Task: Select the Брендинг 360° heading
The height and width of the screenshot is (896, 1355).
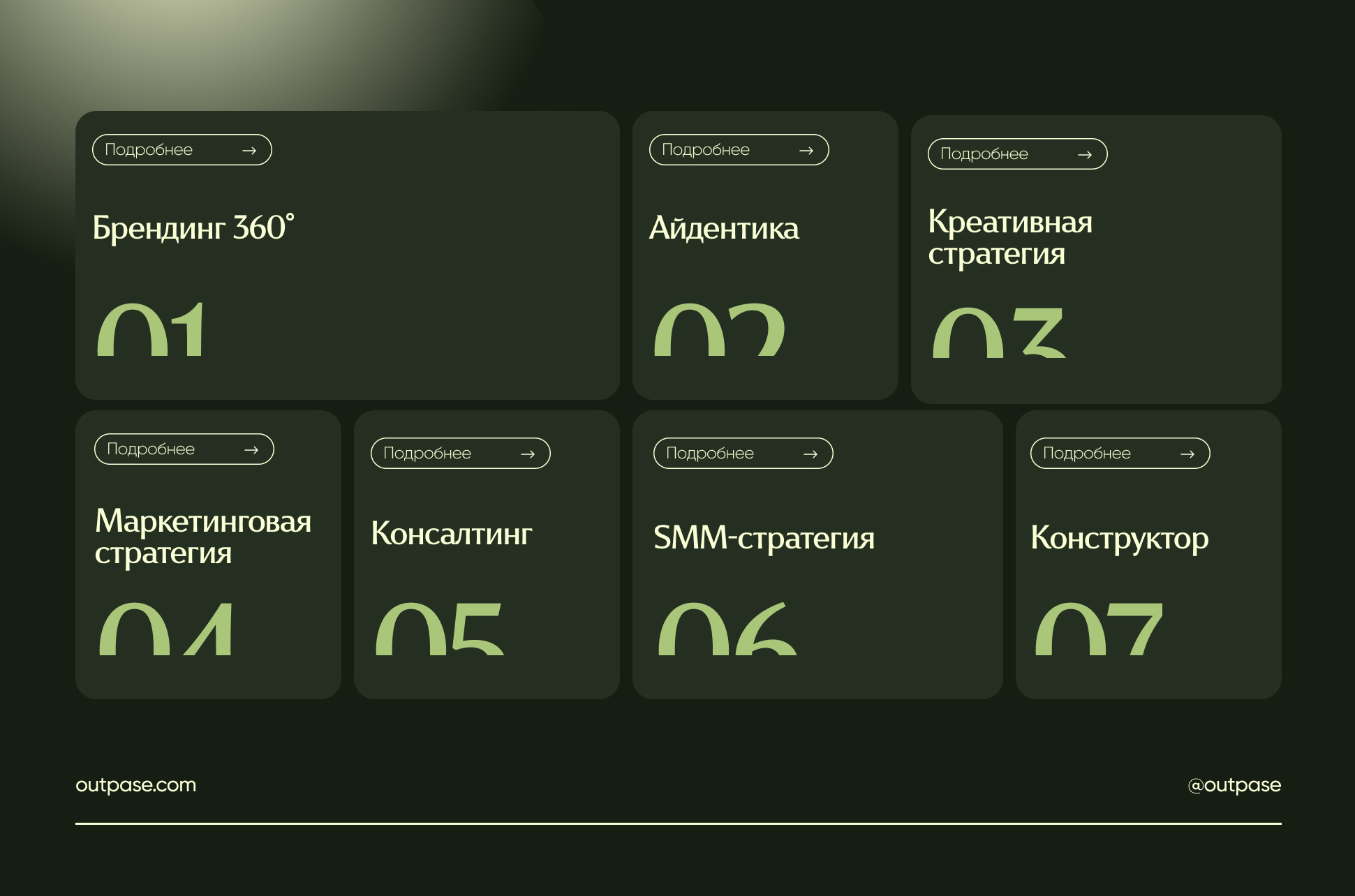Action: tap(193, 228)
